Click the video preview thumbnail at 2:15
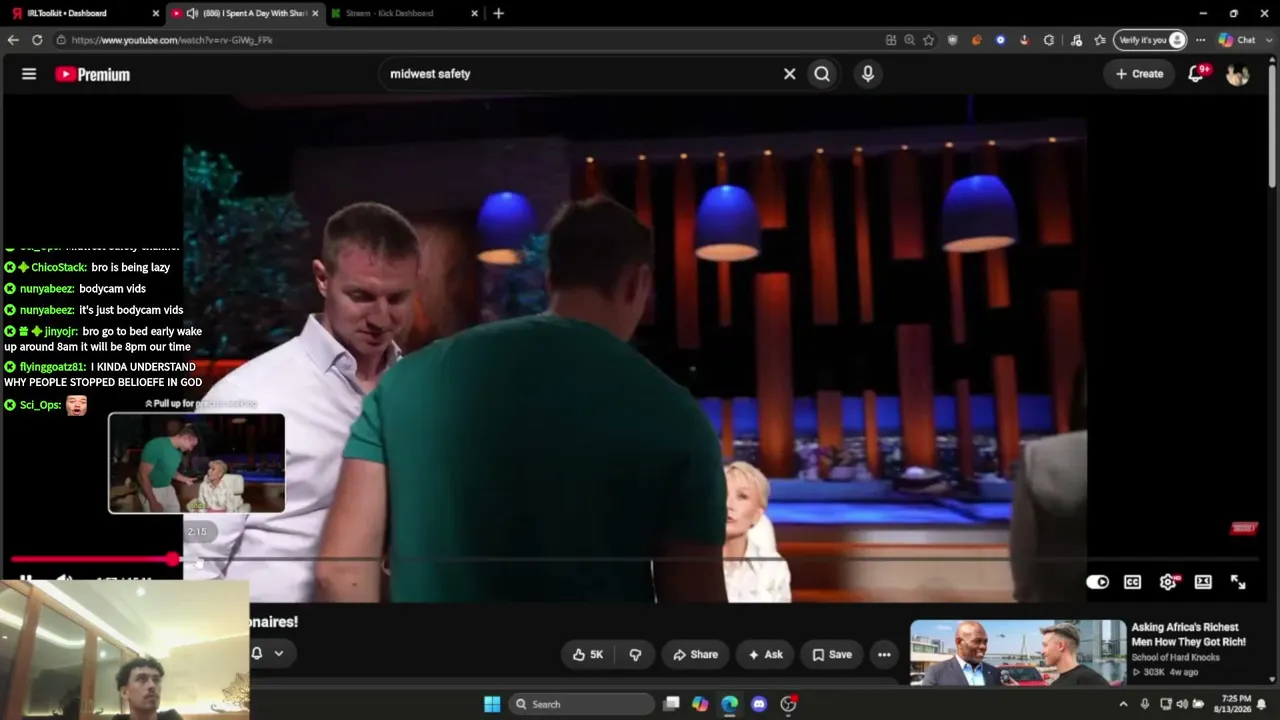This screenshot has height=720, width=1280. point(197,463)
